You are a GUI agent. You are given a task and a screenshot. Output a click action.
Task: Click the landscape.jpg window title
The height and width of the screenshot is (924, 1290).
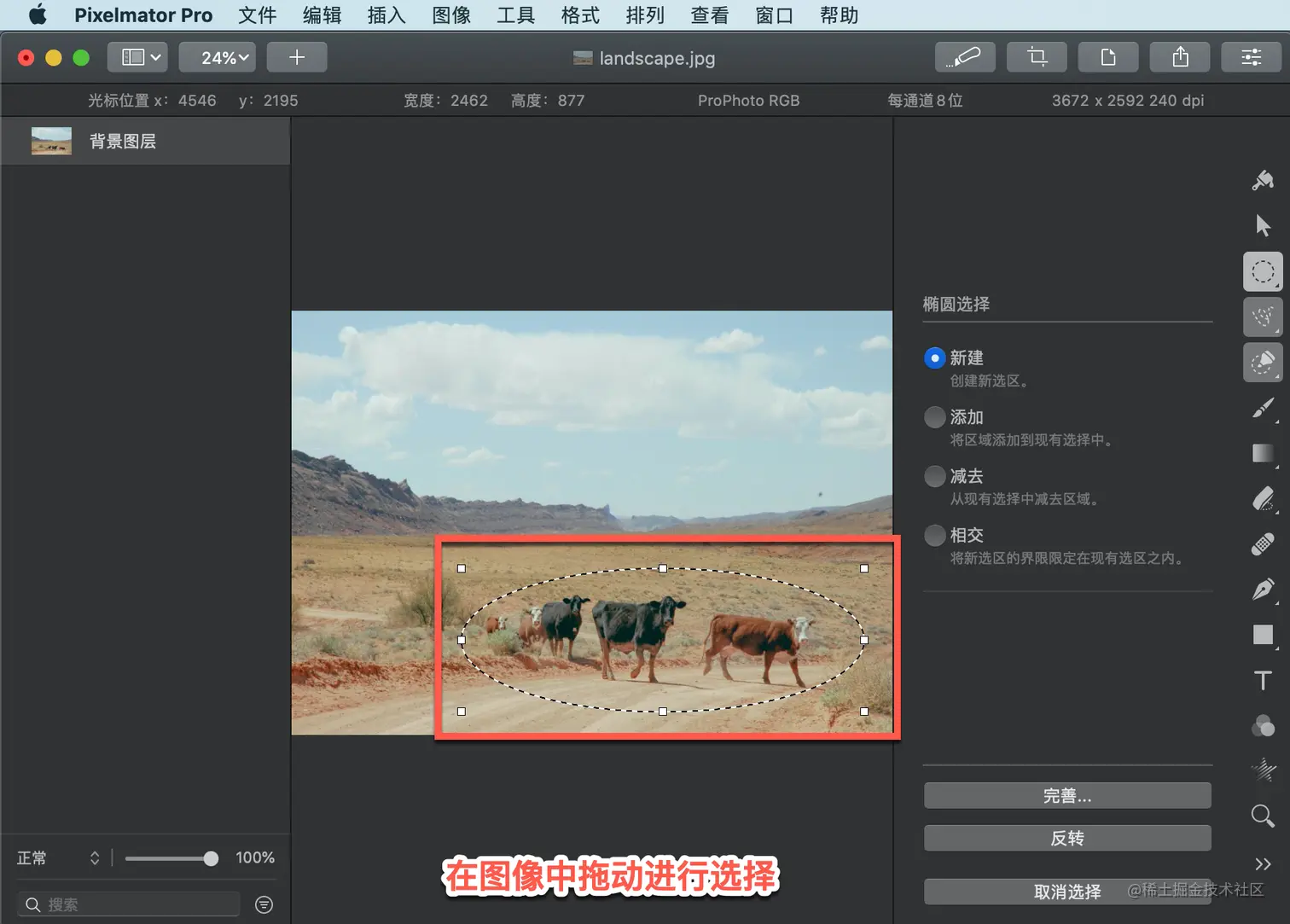point(657,58)
